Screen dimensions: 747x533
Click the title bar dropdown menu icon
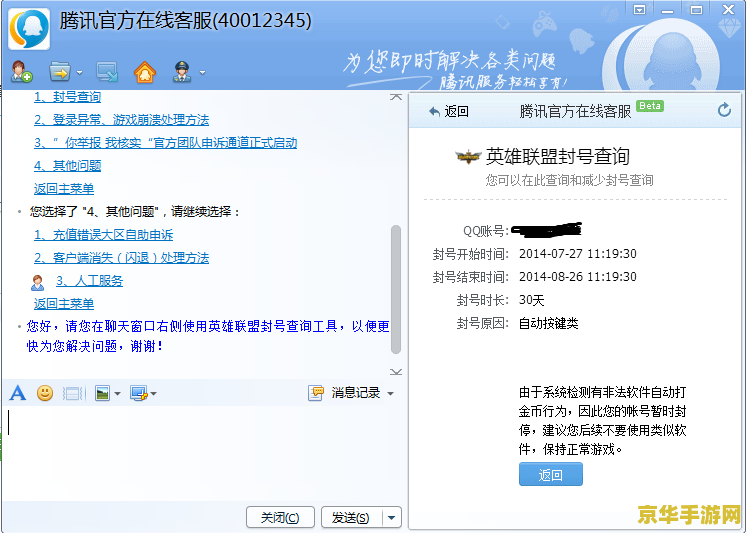point(639,10)
